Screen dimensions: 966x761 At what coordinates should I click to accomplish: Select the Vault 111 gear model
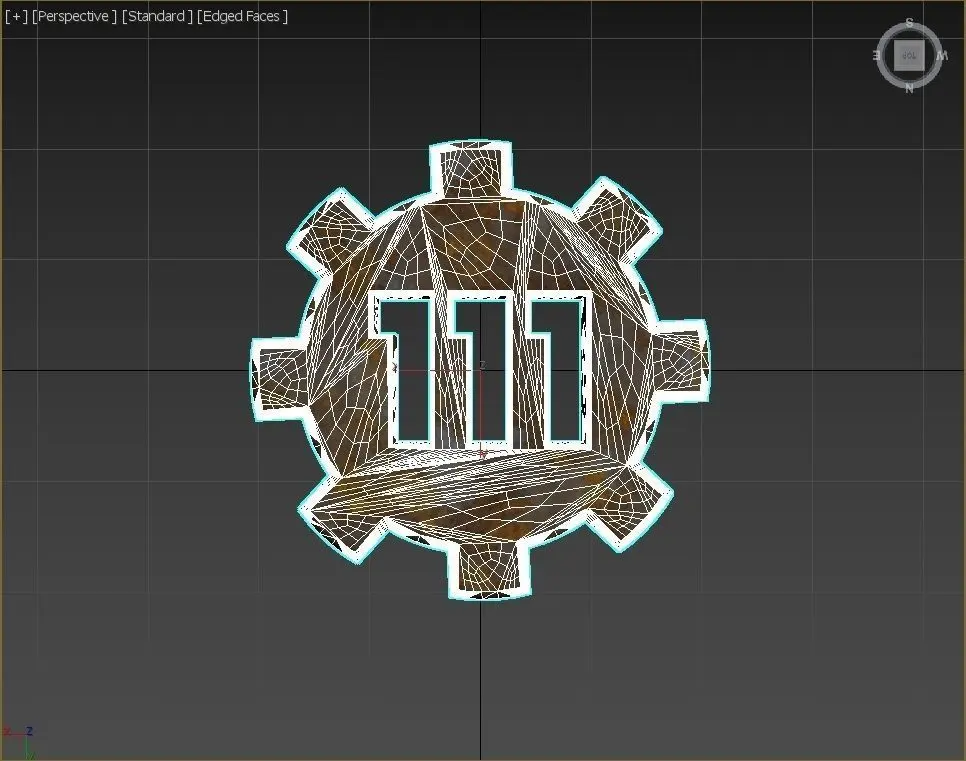tap(479, 370)
